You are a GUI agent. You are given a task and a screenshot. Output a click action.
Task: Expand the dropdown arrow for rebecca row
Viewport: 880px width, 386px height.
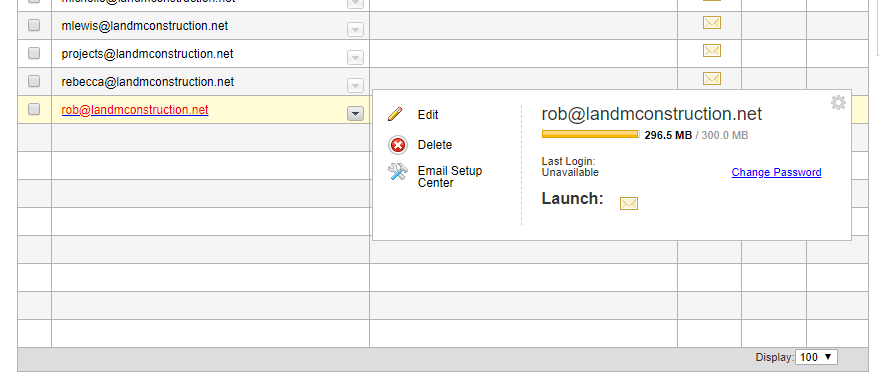coord(355,85)
